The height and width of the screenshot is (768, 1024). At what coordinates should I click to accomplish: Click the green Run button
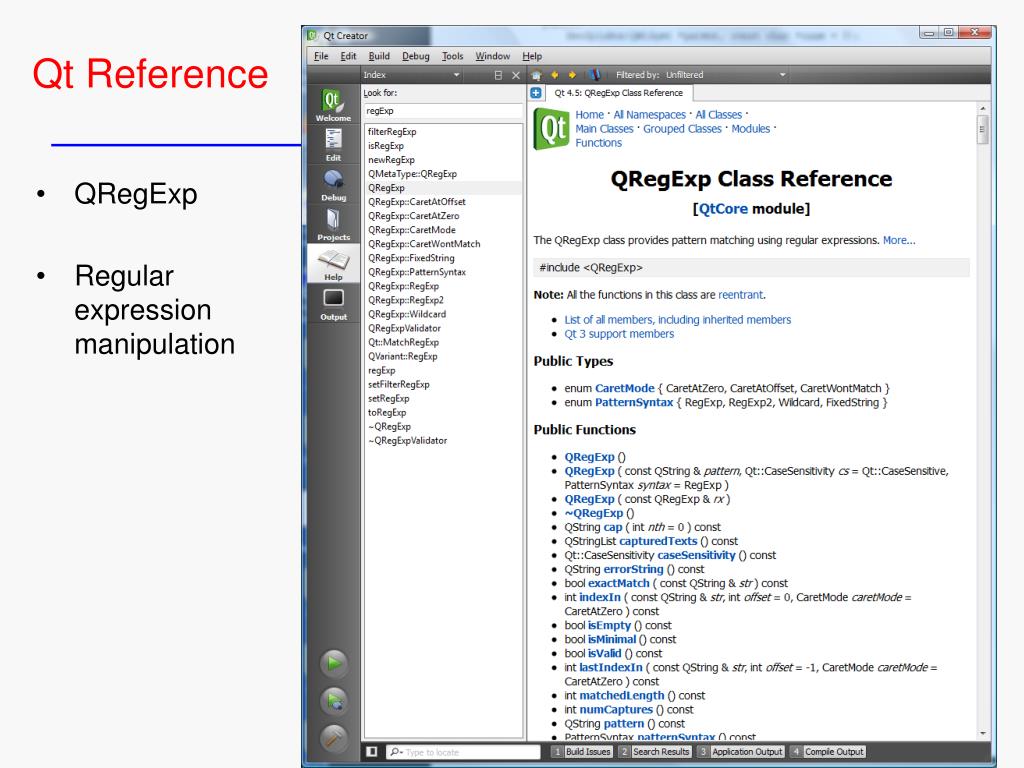pos(334,664)
